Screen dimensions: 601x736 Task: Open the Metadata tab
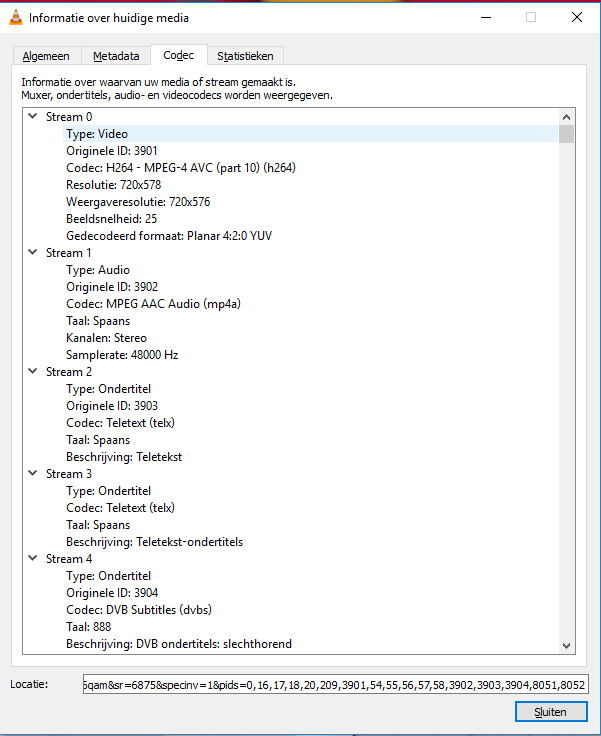point(116,56)
